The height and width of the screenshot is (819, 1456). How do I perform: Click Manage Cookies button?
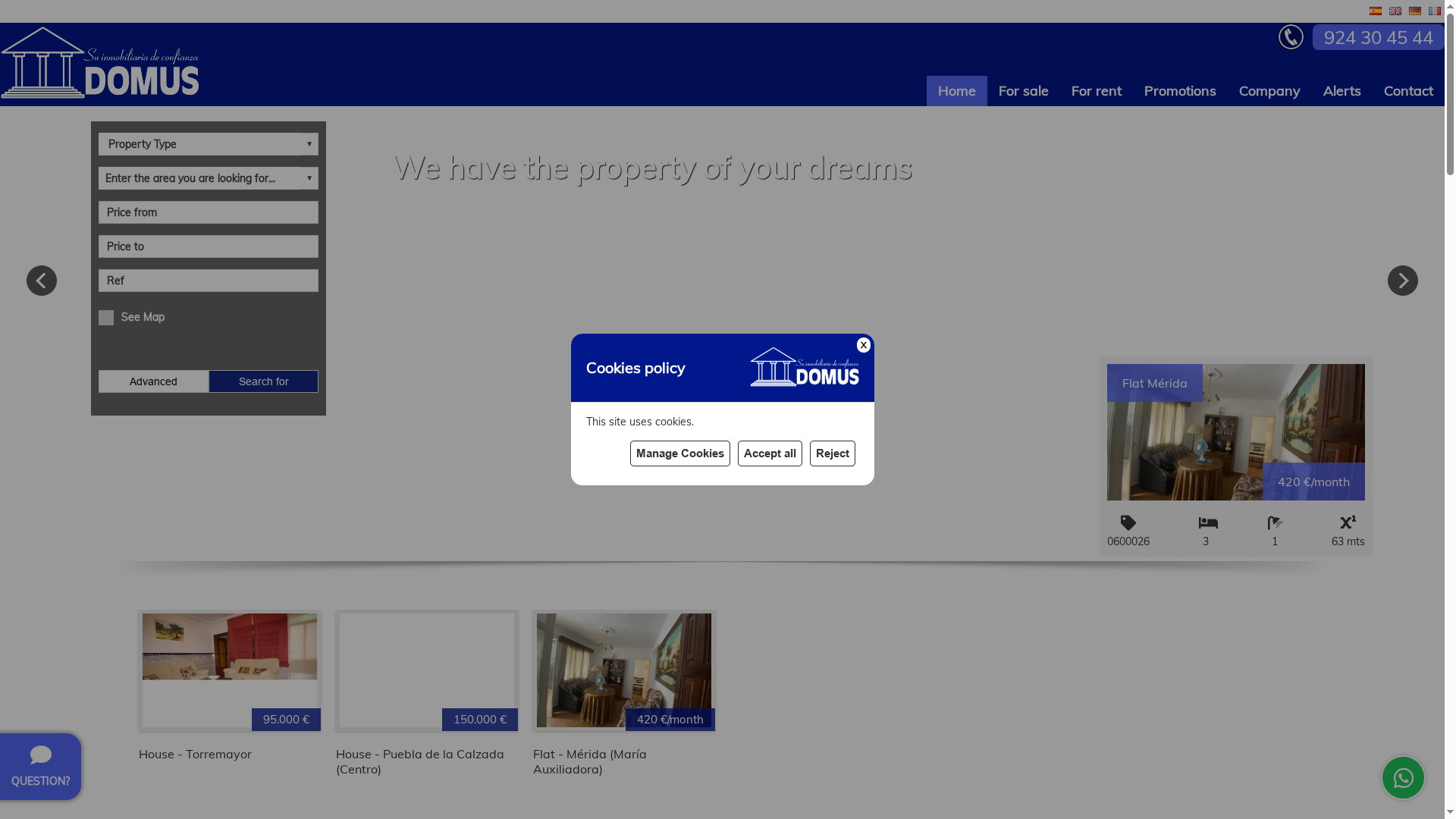tap(679, 453)
